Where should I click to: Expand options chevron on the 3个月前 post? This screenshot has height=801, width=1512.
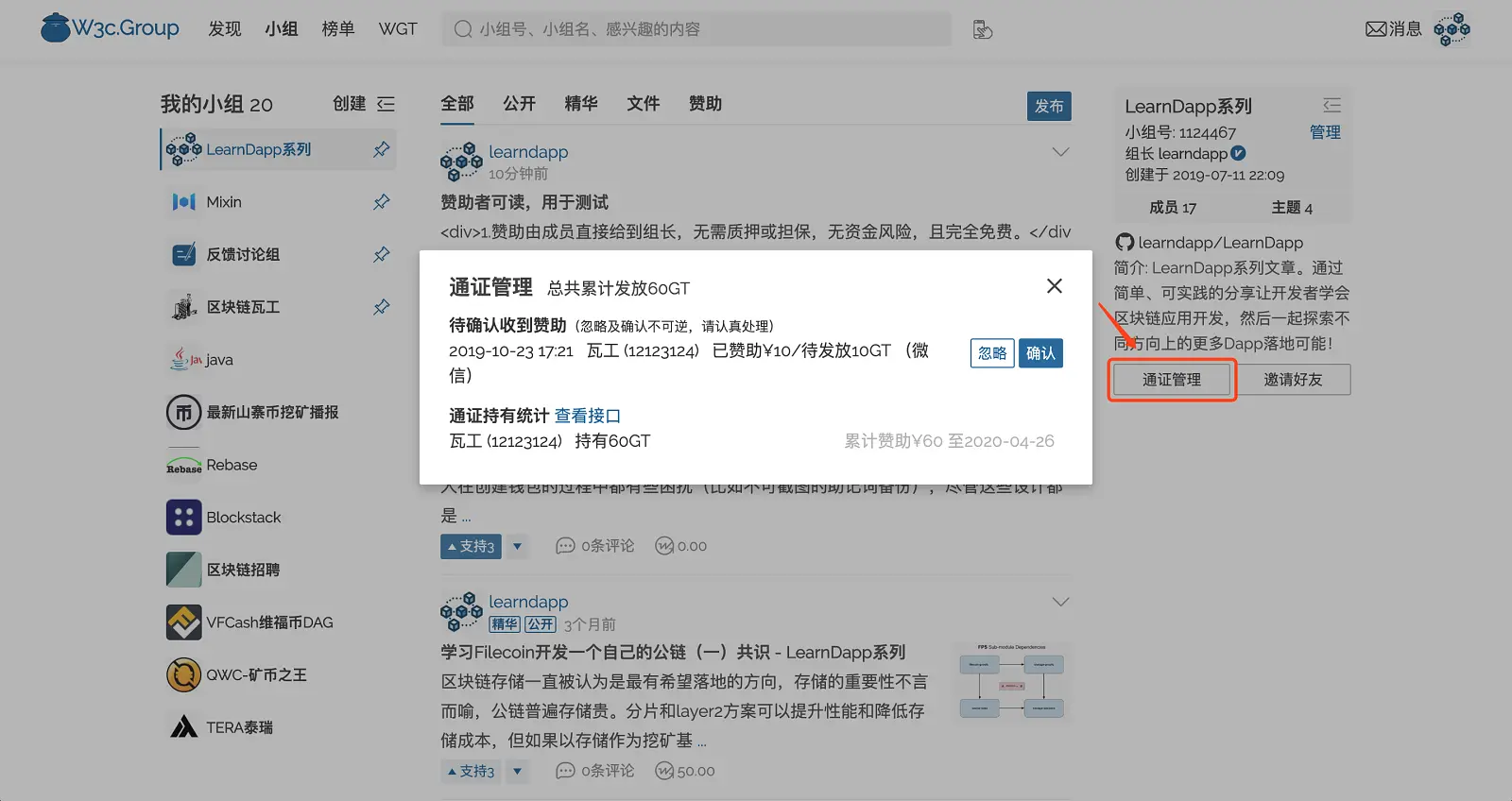click(x=1061, y=602)
